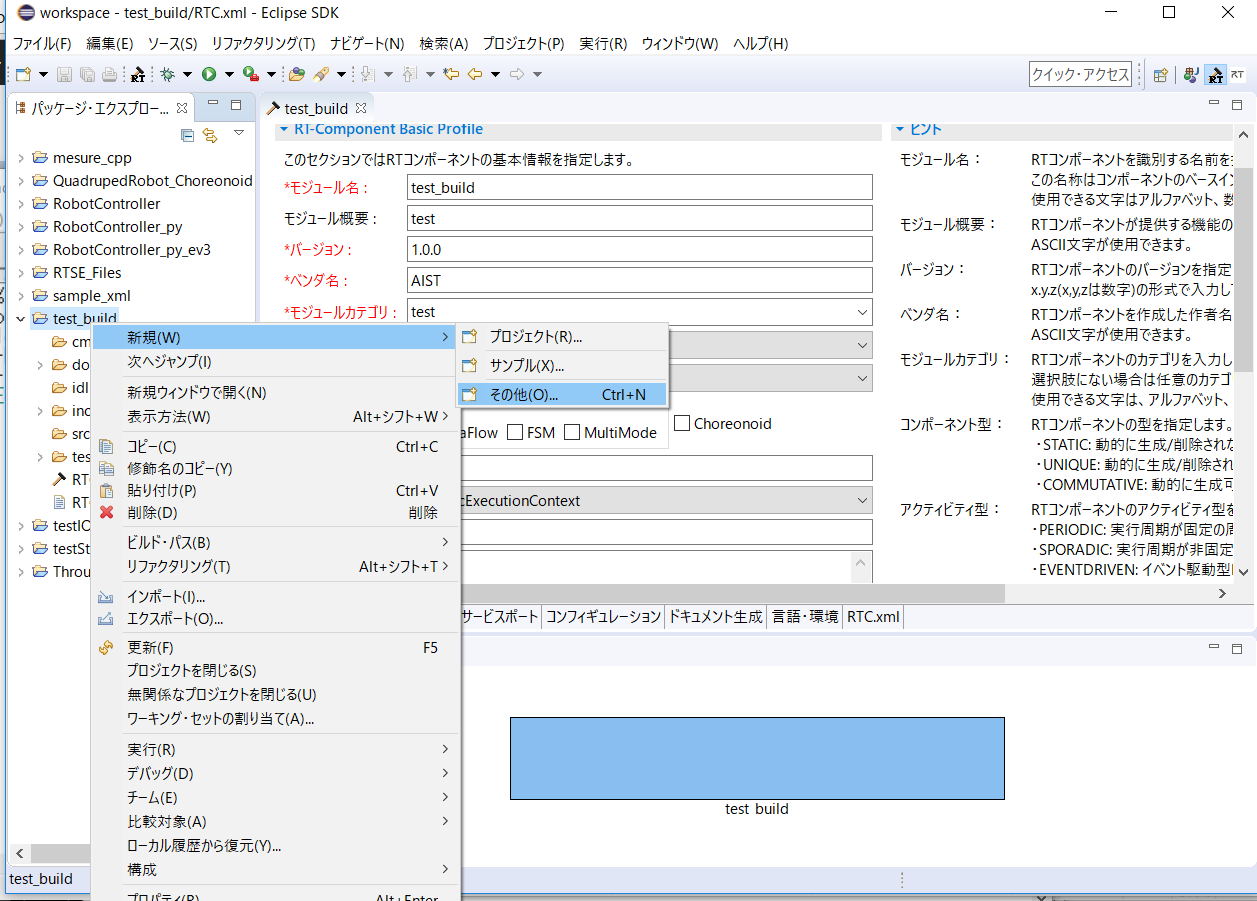The height and width of the screenshot is (901, 1257).
Task: Select the RTC Builder perspective icon
Action: pyautogui.click(x=1215, y=74)
